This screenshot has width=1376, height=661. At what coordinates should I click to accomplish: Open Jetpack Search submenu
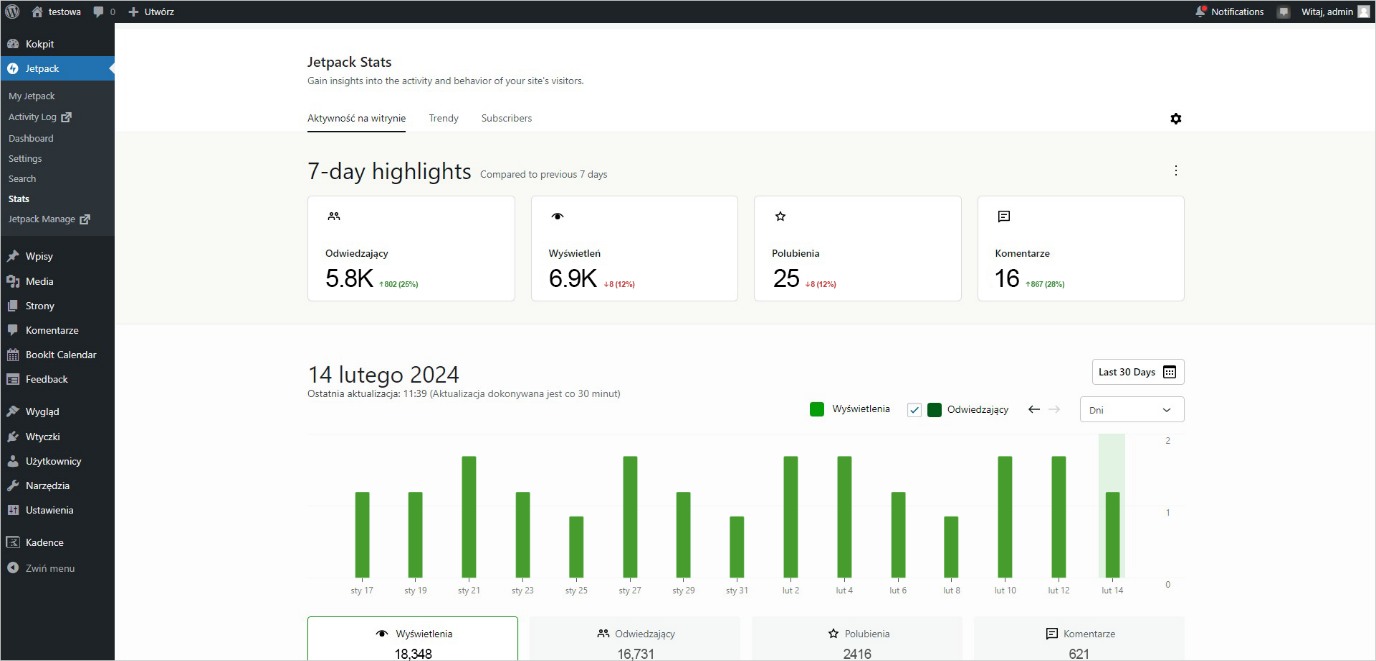(x=22, y=178)
